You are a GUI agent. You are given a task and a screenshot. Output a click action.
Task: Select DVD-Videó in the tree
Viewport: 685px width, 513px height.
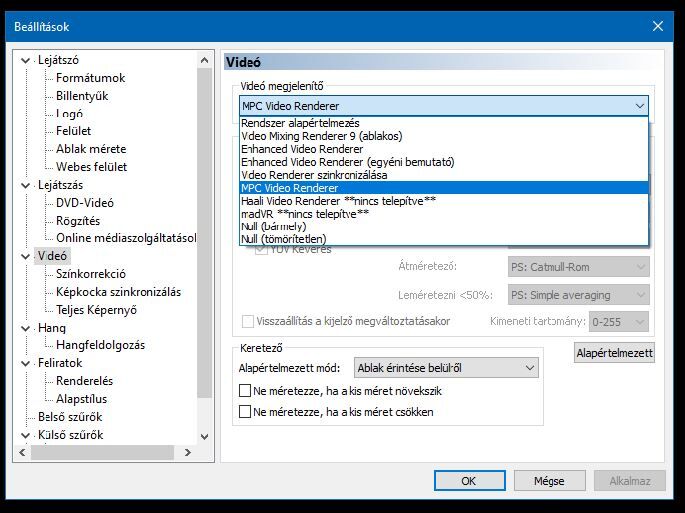click(x=85, y=203)
